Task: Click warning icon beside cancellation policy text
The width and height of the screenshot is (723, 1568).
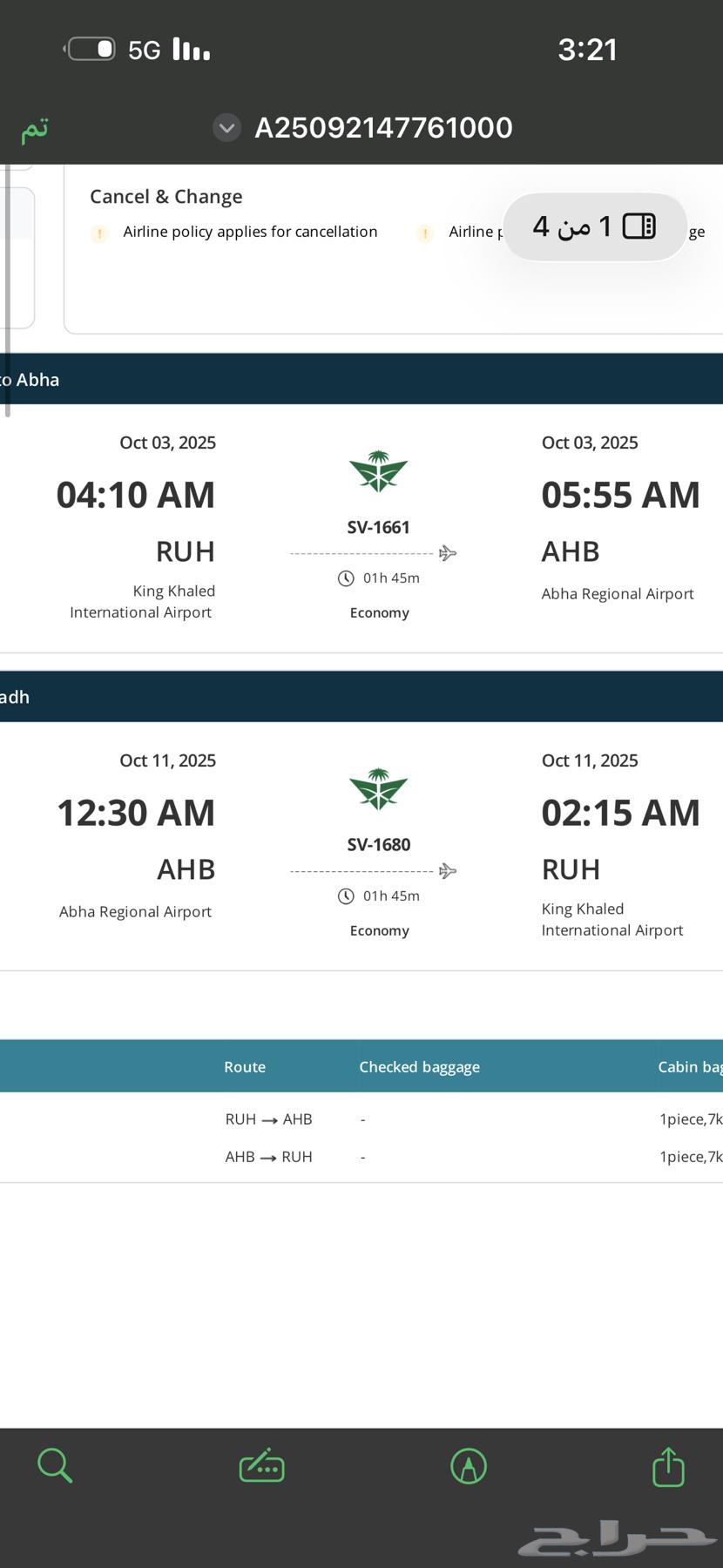Action: (99, 233)
